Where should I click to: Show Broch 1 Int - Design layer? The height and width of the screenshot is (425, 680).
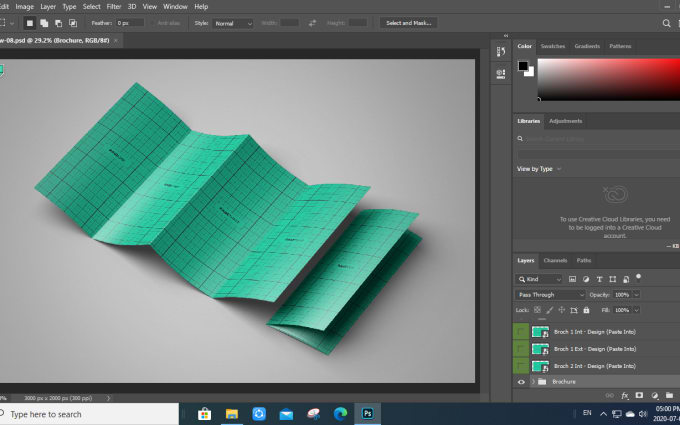521,332
